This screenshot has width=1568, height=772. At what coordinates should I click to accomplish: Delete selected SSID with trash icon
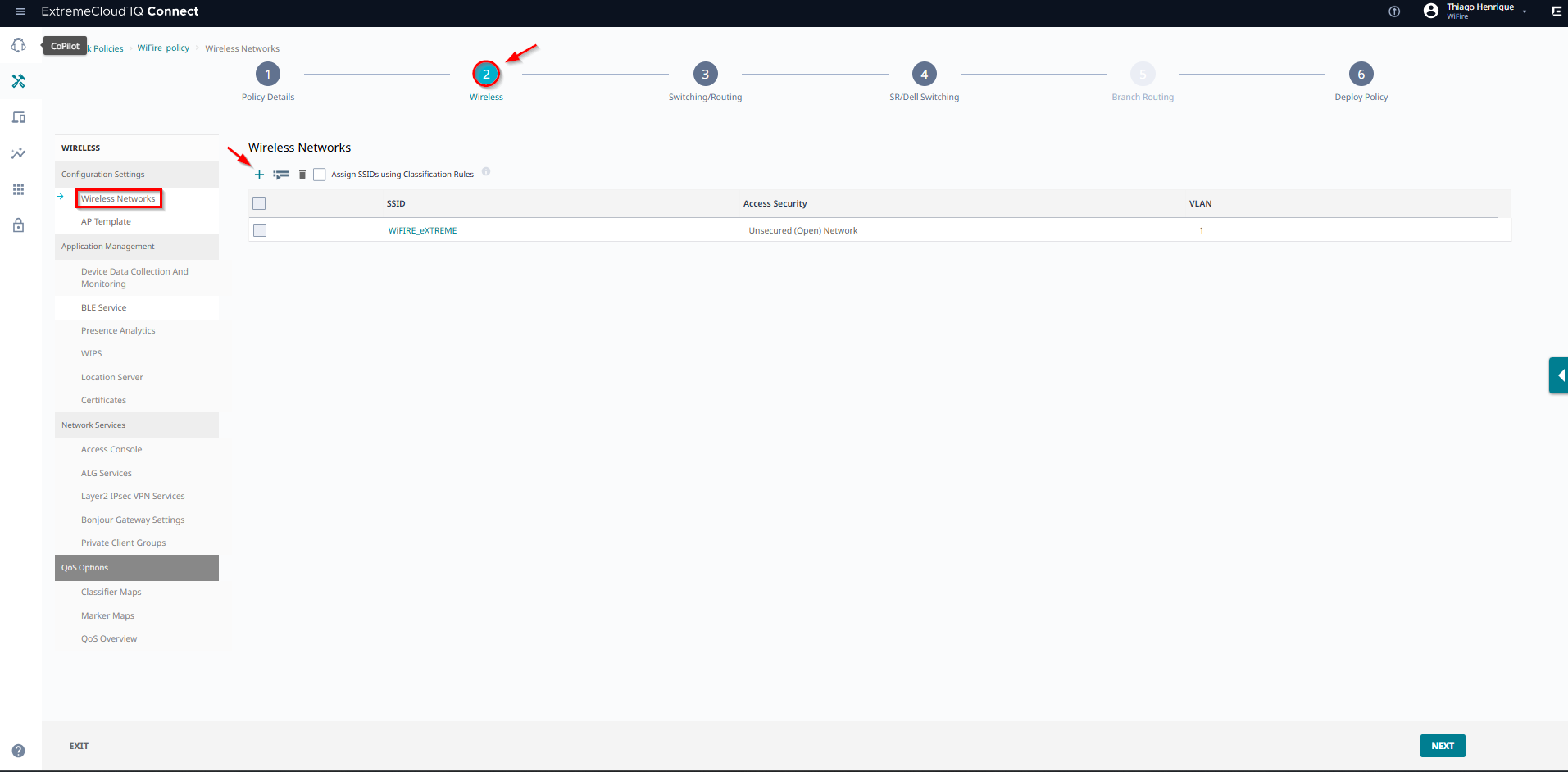click(x=302, y=175)
